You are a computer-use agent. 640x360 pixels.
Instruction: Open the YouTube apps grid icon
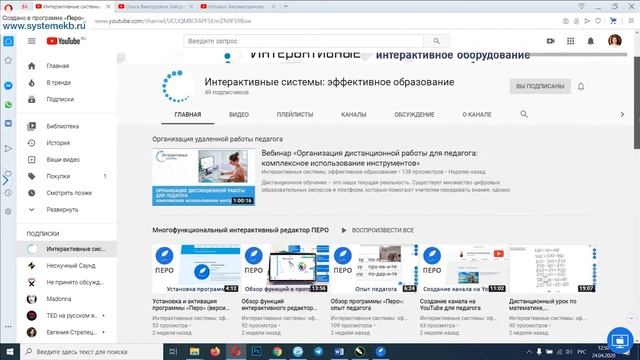pyautogui.click(x=571, y=41)
